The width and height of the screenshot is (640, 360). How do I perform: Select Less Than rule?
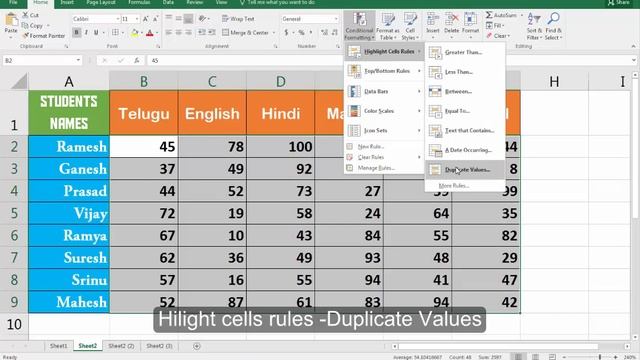[464, 72]
